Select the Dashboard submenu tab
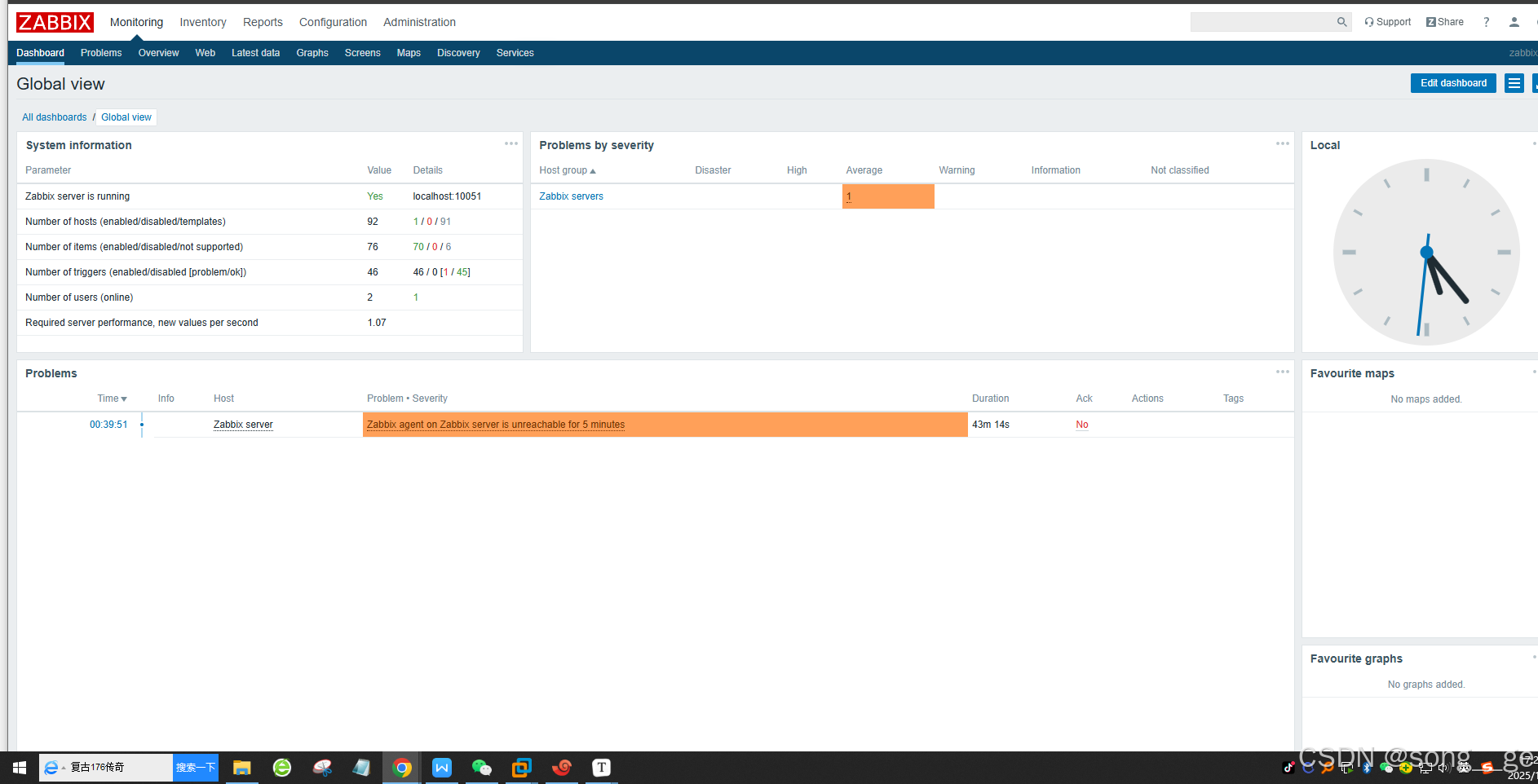The height and width of the screenshot is (784, 1538). click(x=40, y=53)
